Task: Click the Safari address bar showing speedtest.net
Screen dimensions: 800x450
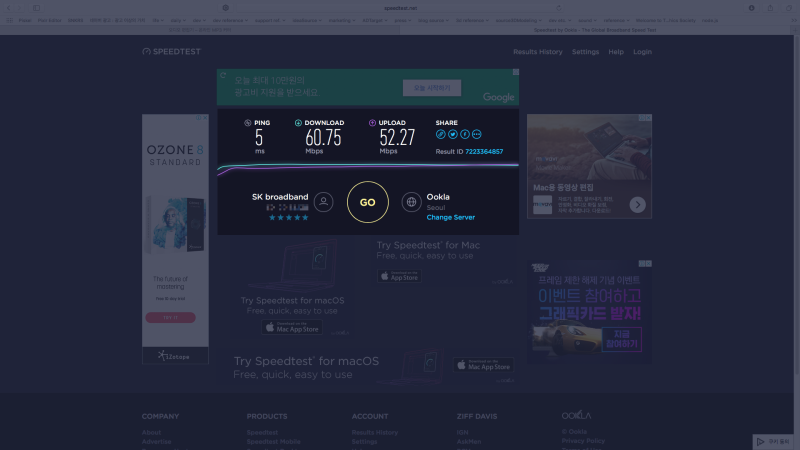Action: point(400,8)
